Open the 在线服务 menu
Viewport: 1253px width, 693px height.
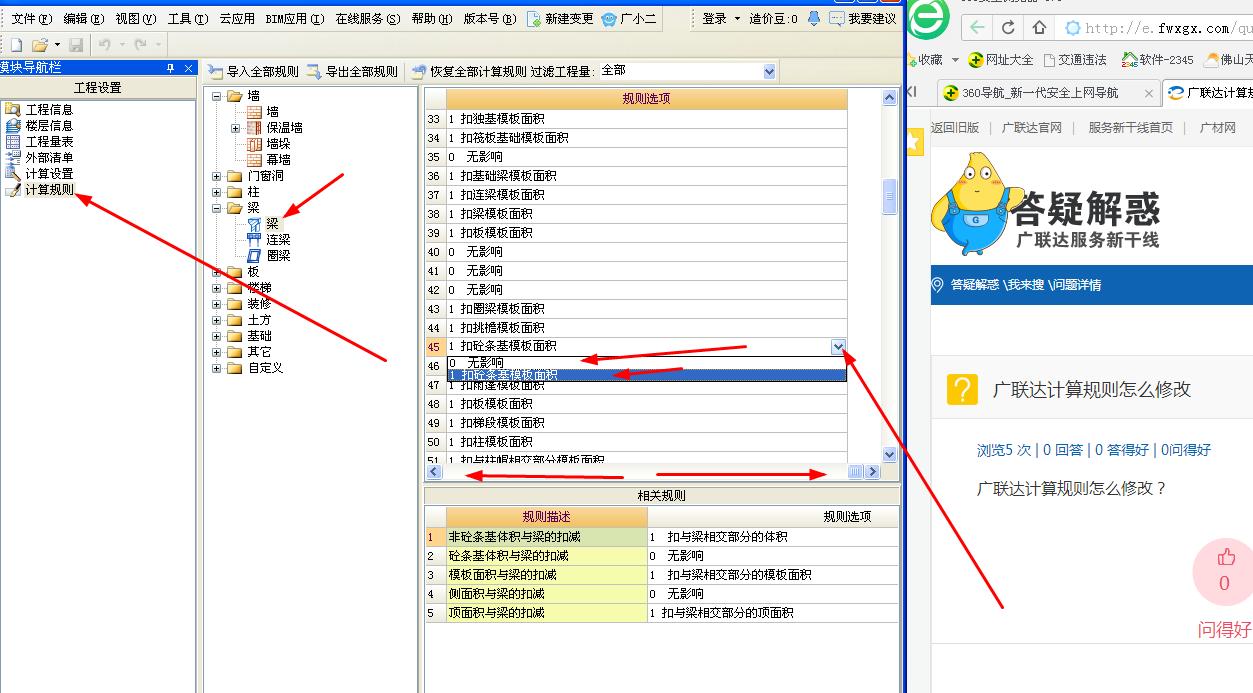(x=367, y=19)
